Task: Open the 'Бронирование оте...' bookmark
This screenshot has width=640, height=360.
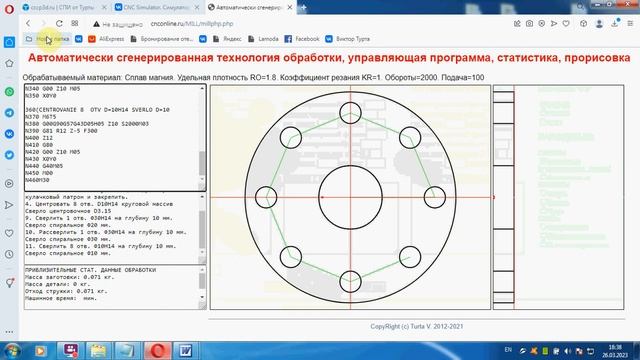Action: point(162,39)
